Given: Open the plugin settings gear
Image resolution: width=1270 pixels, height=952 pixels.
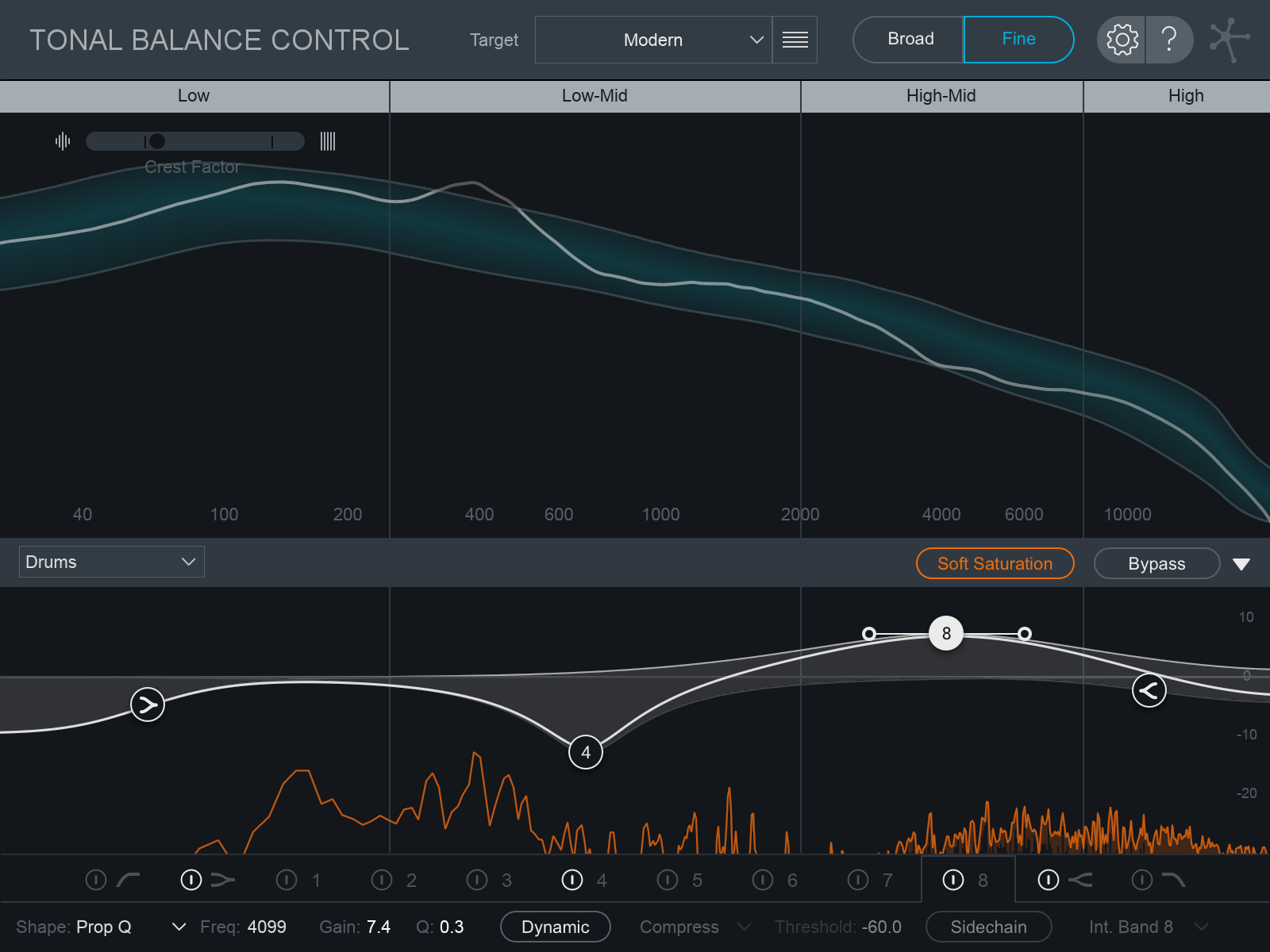Looking at the screenshot, I should point(1120,39).
